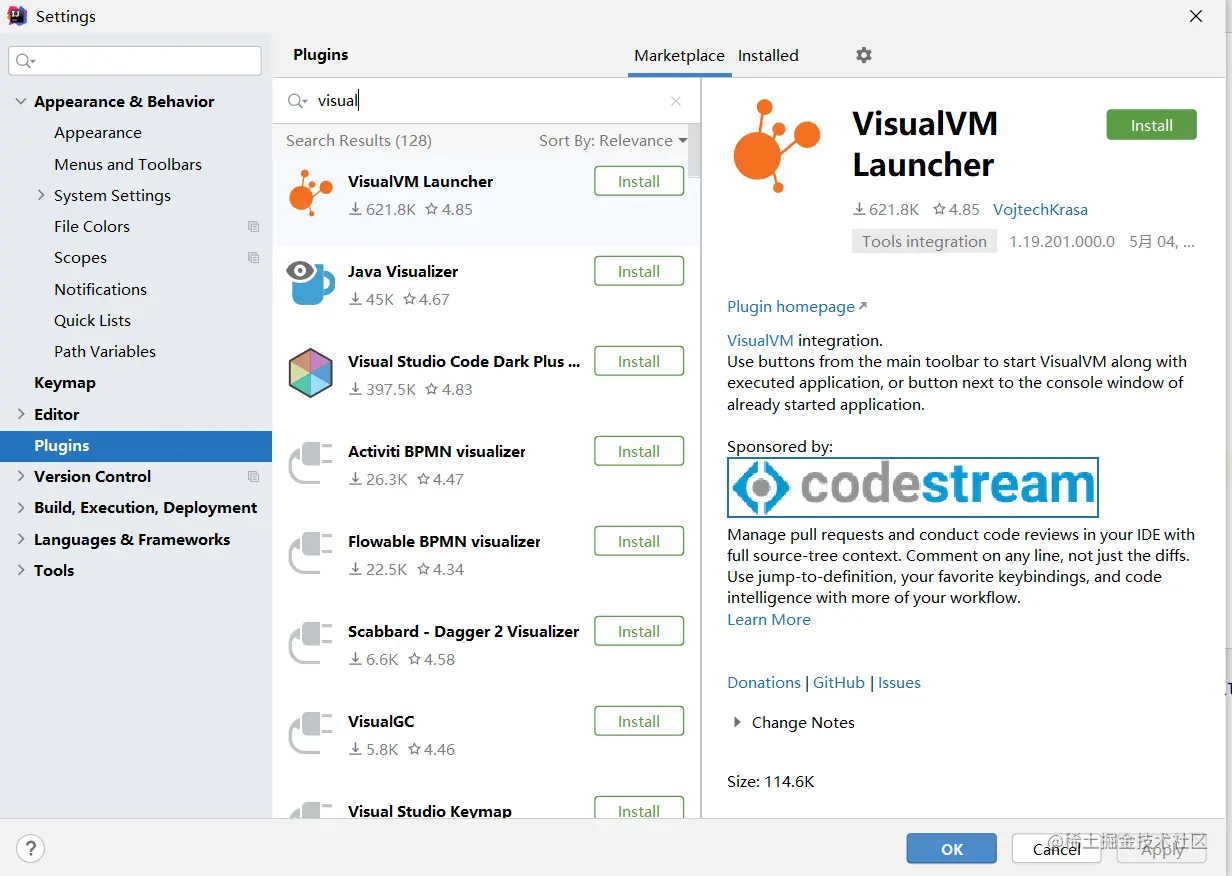Click the File Colors project-level icon

[x=253, y=227]
